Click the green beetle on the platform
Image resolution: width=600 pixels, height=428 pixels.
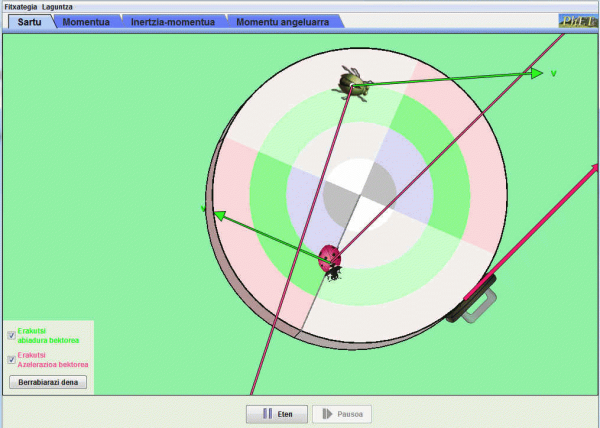[x=353, y=83]
